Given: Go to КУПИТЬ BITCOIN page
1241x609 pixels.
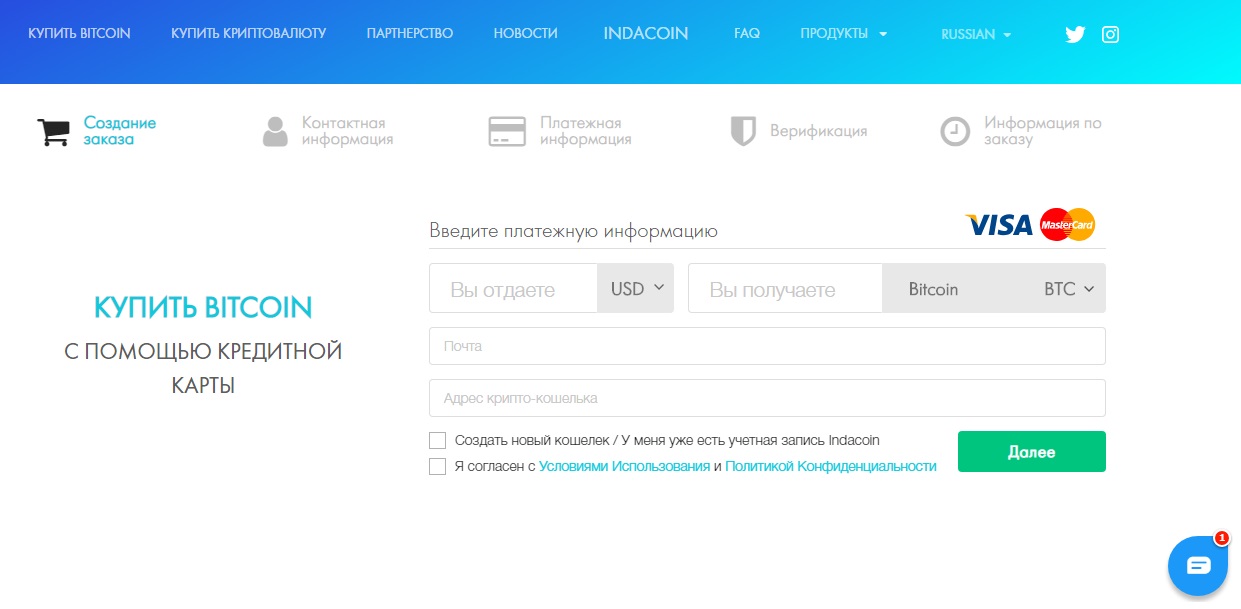Looking at the screenshot, I should (79, 34).
